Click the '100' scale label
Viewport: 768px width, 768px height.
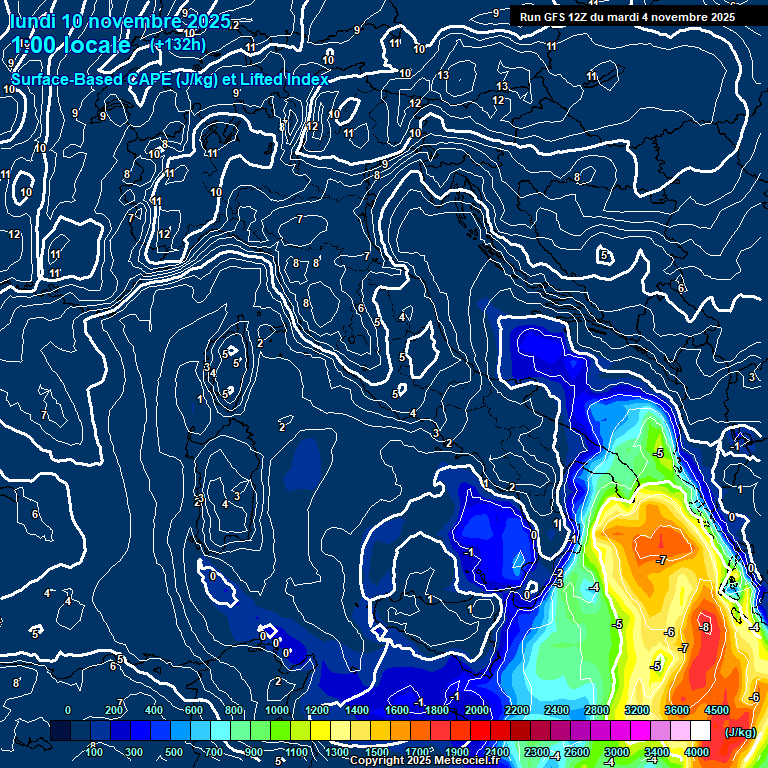point(94,752)
